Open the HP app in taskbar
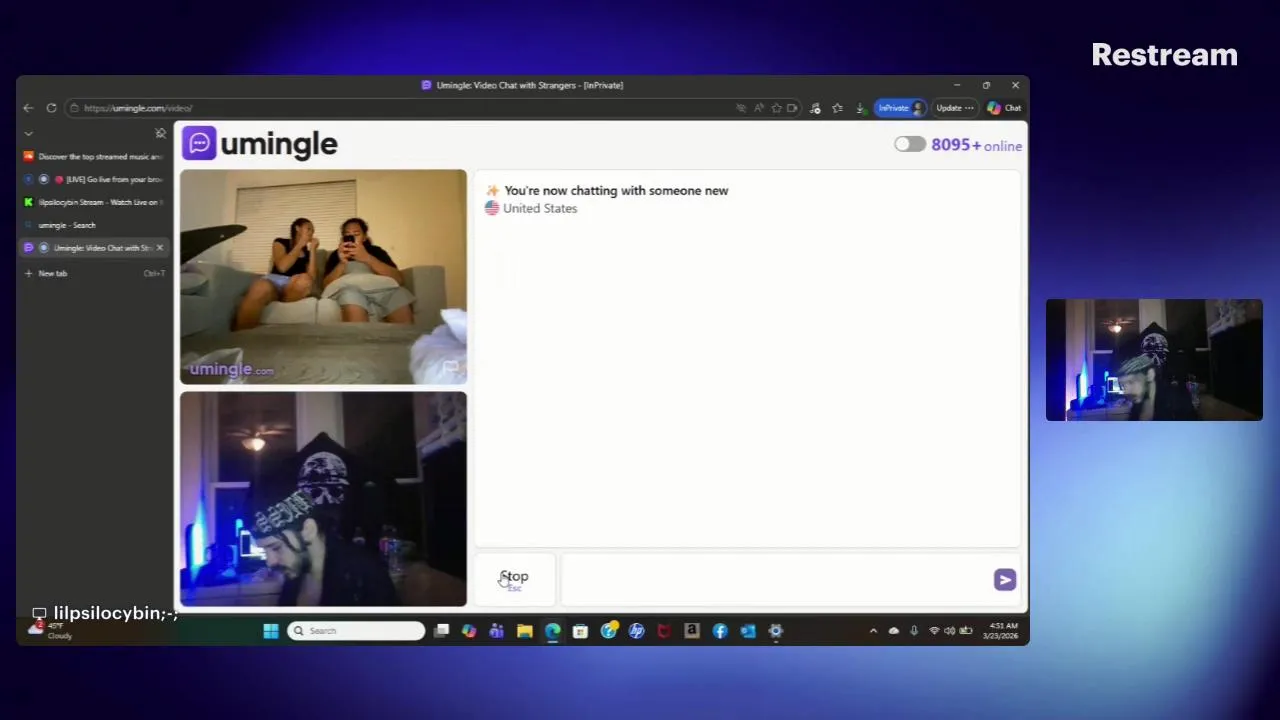 (636, 631)
